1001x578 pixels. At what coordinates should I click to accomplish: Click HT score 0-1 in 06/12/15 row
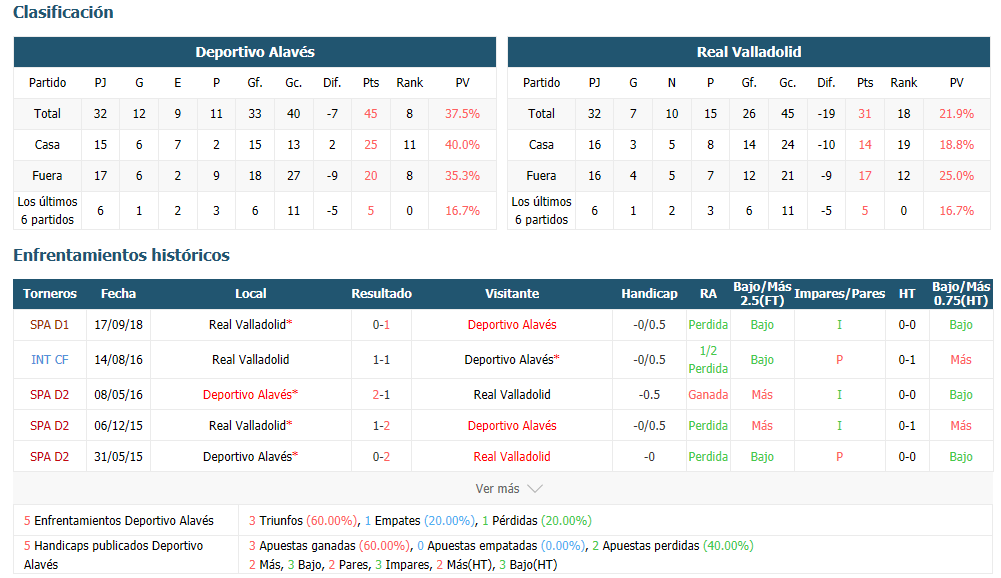(907, 425)
